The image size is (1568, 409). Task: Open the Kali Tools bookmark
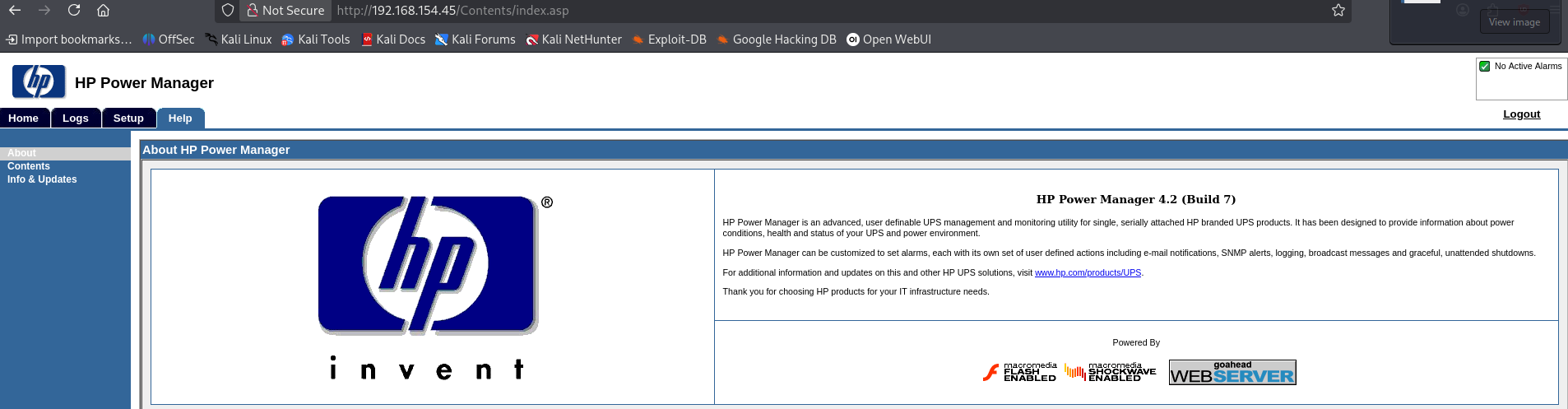click(316, 40)
